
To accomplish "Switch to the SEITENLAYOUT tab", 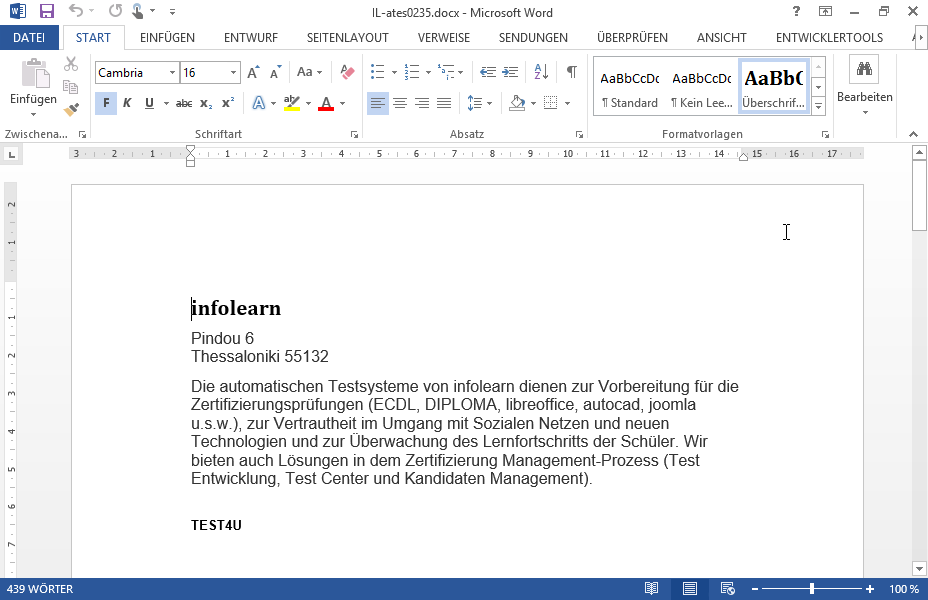I will 347,38.
